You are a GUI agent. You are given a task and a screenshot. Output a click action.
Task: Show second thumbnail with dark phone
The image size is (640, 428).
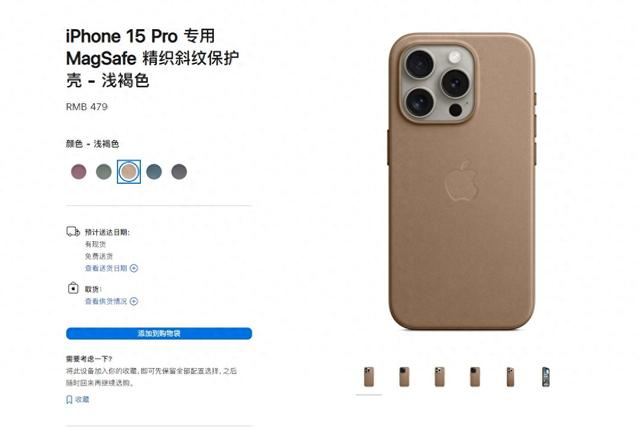(404, 377)
